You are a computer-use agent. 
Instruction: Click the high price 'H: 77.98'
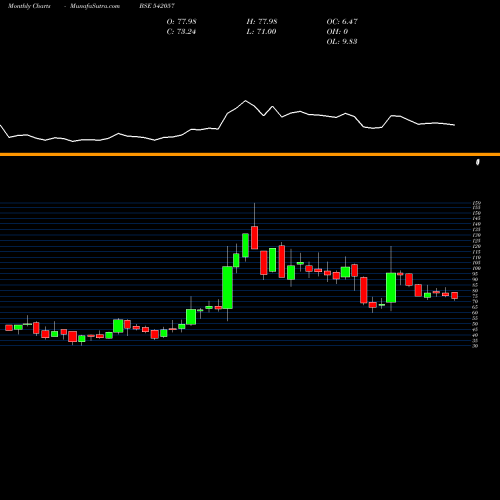tap(262, 22)
